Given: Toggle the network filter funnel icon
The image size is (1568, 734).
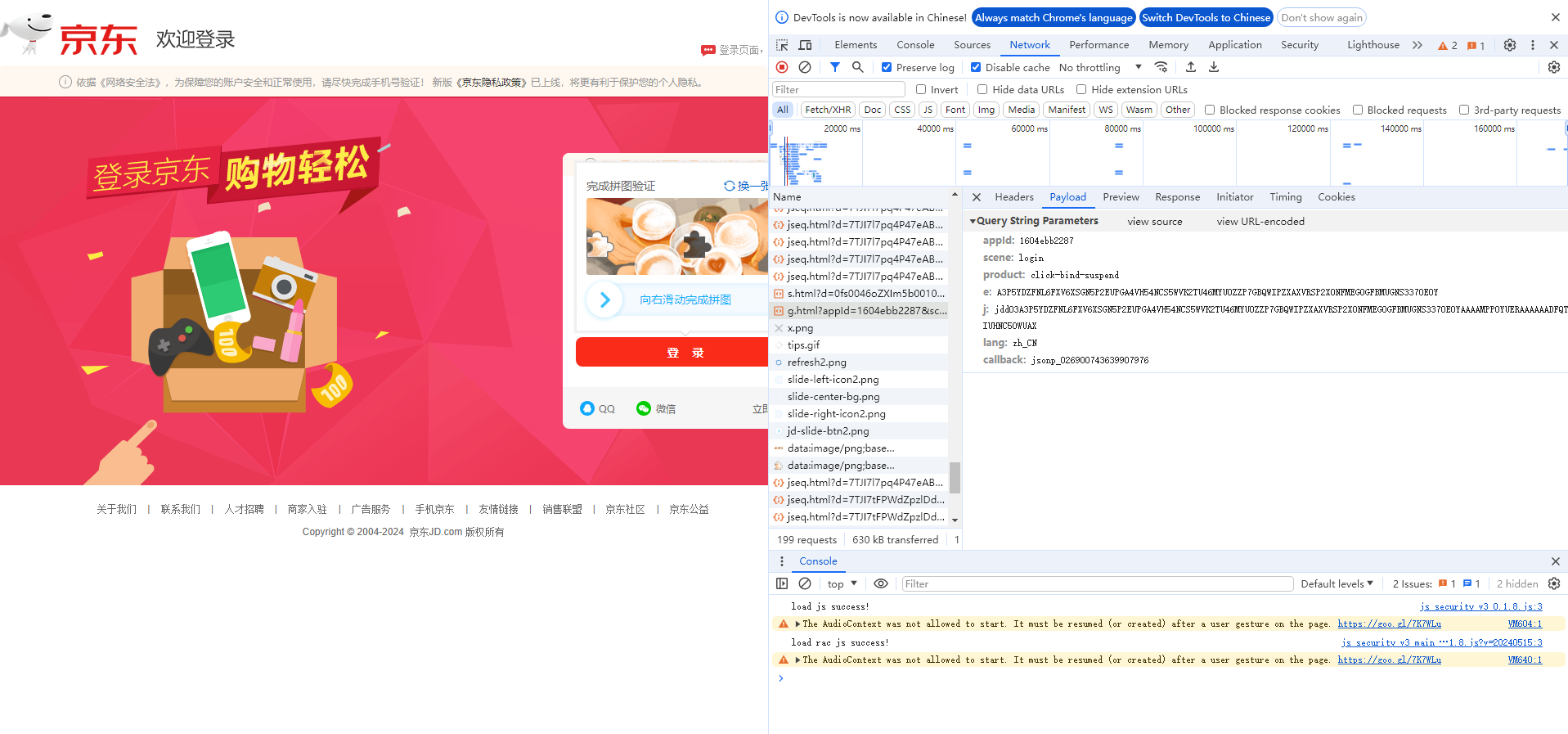Looking at the screenshot, I should [834, 67].
